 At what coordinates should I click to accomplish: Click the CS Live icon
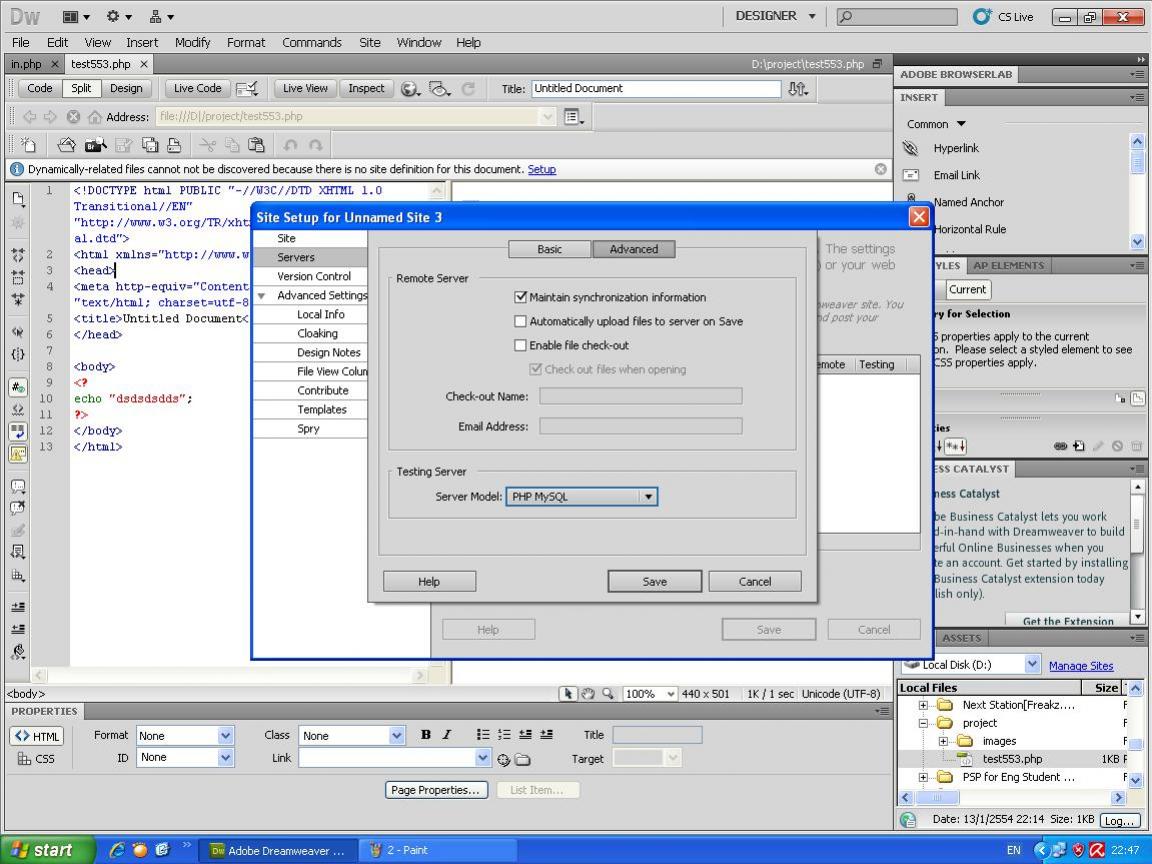(982, 16)
